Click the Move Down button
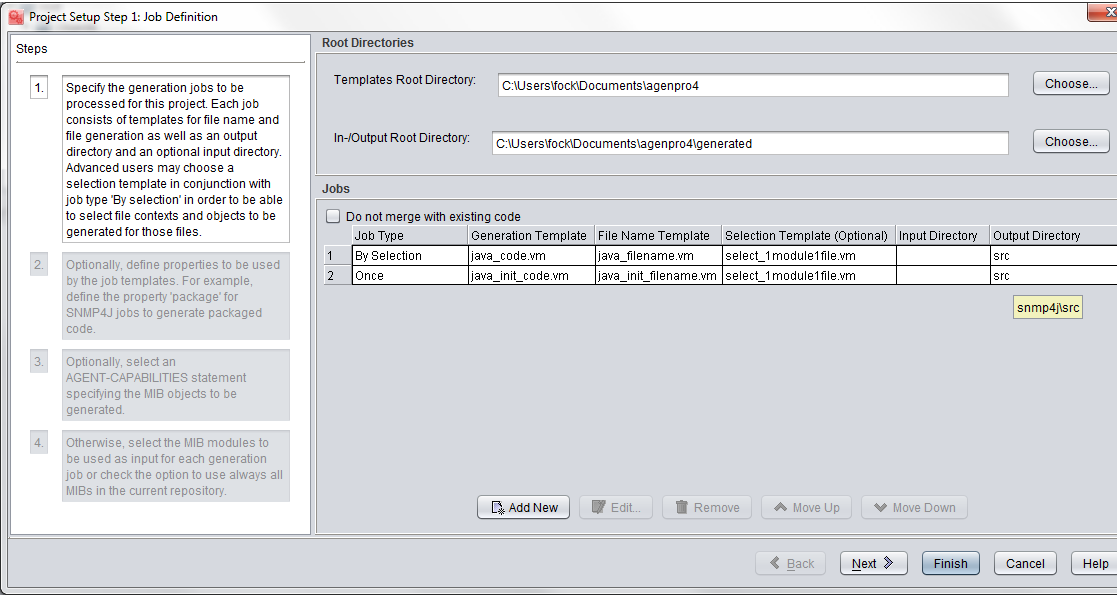 (915, 507)
